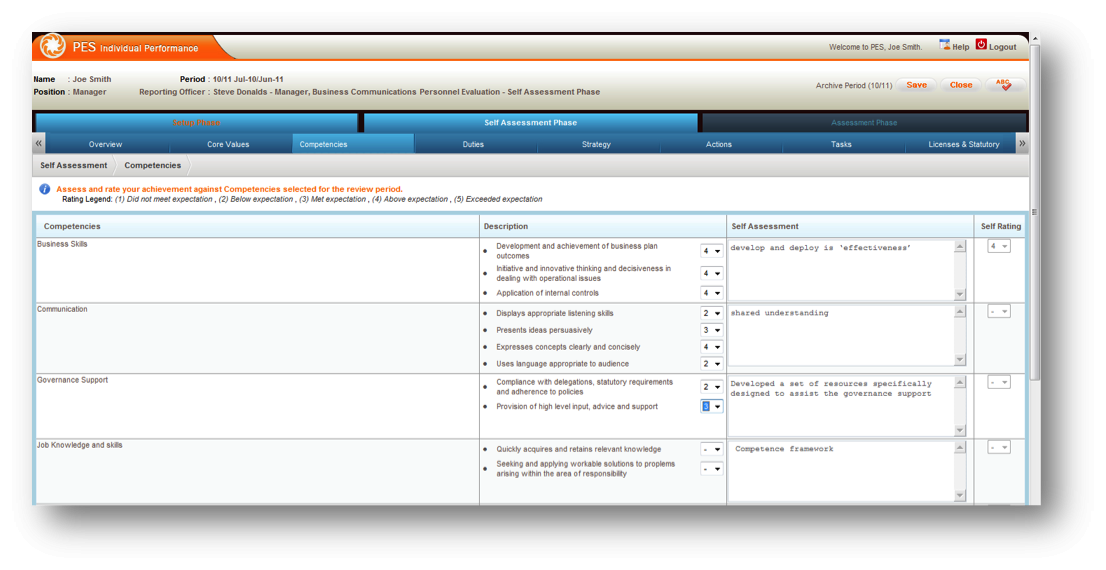Open rating dropdown for expresses concepts clearly
Screen dimensions: 1106x570
click(711, 347)
